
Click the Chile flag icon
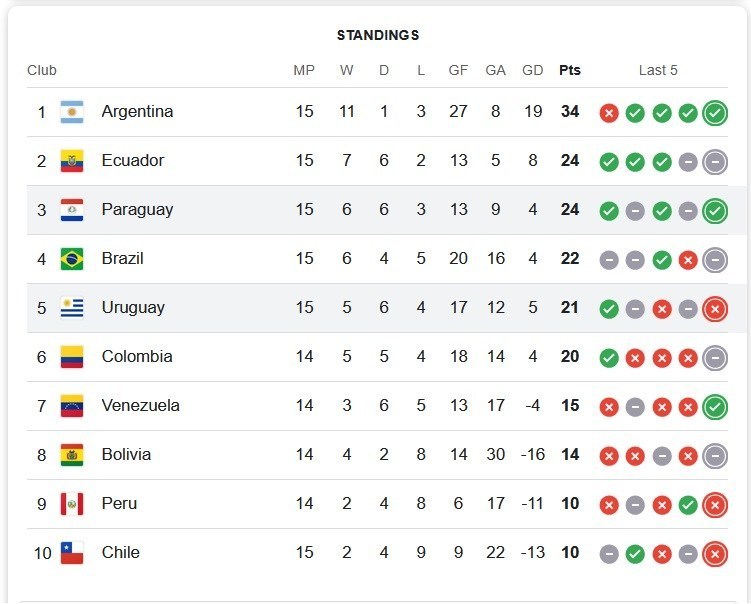point(71,553)
